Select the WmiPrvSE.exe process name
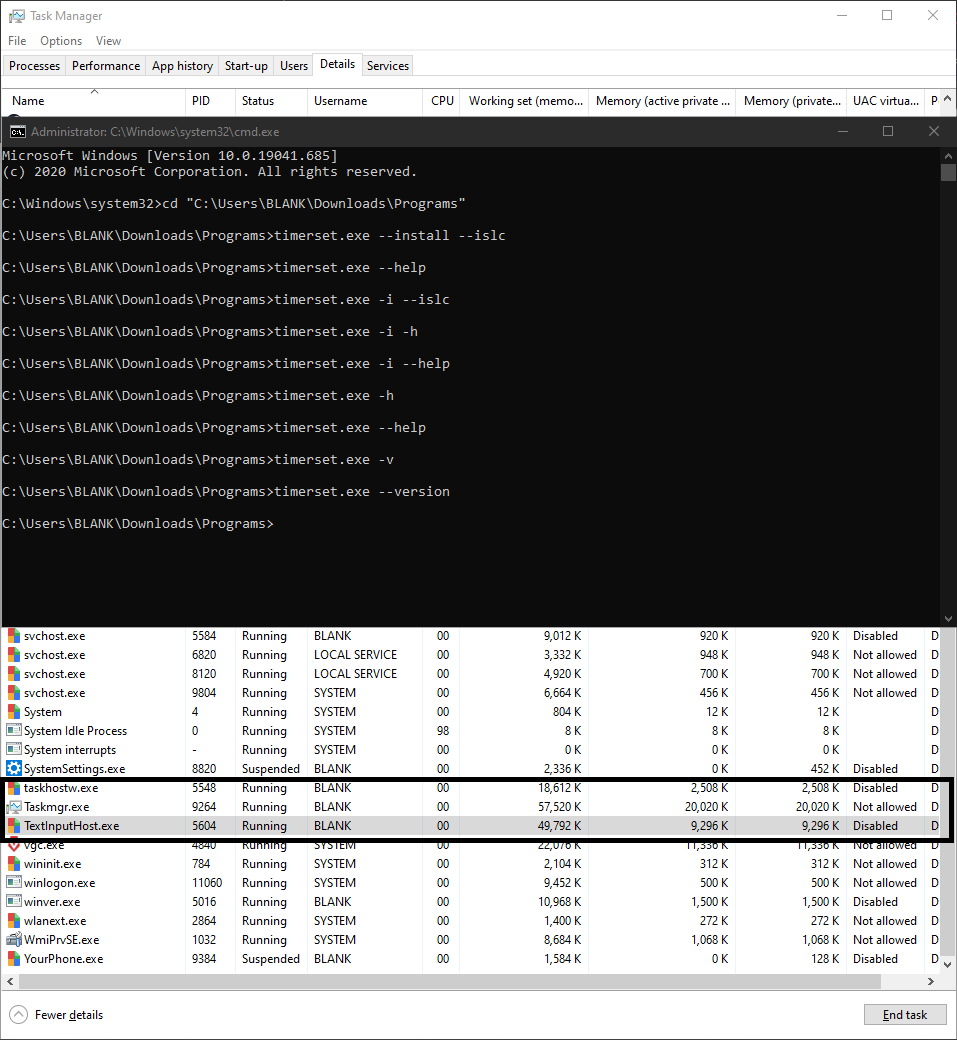 point(62,940)
